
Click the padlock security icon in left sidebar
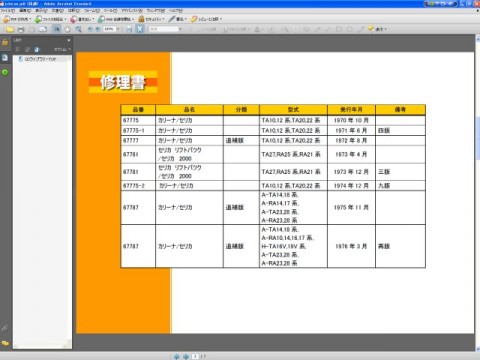coord(5,42)
